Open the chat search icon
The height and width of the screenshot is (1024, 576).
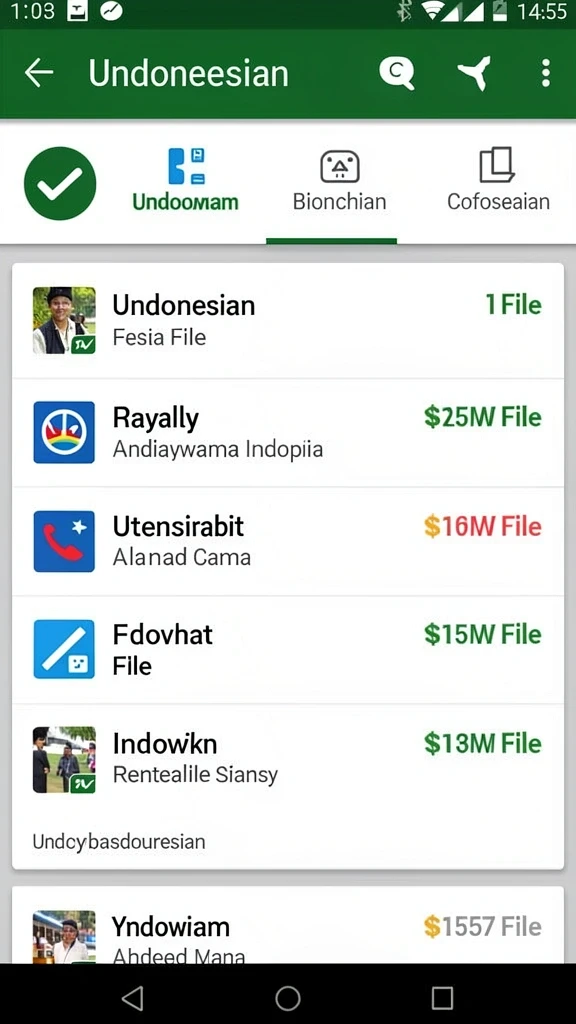click(x=396, y=72)
